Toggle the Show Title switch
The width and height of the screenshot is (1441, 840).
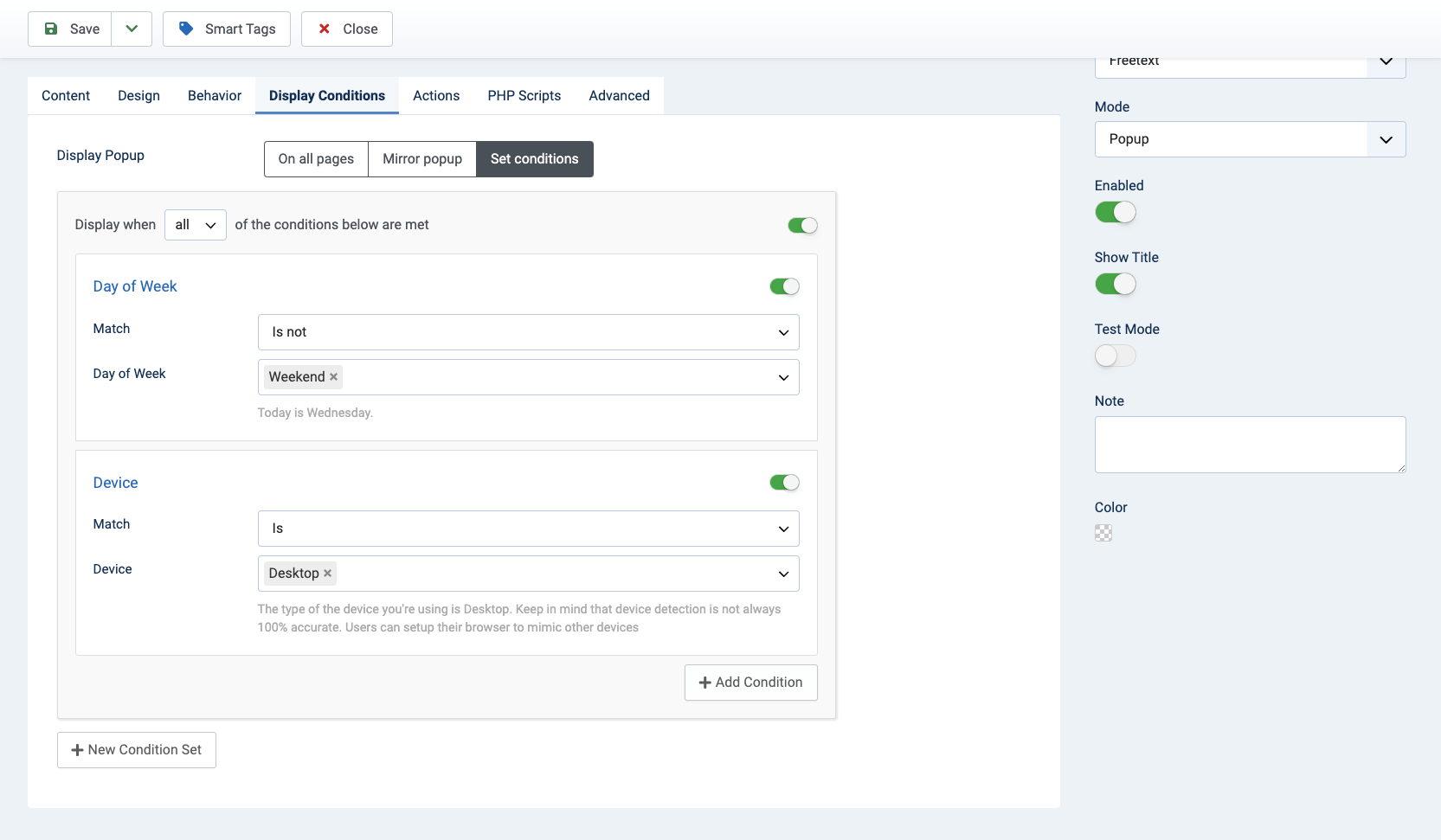point(1116,284)
